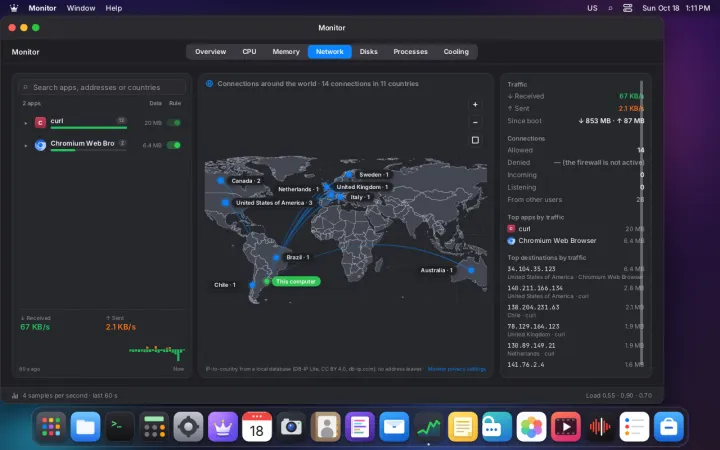Reset the map view with square button
720x450 pixels.
pyautogui.click(x=475, y=140)
